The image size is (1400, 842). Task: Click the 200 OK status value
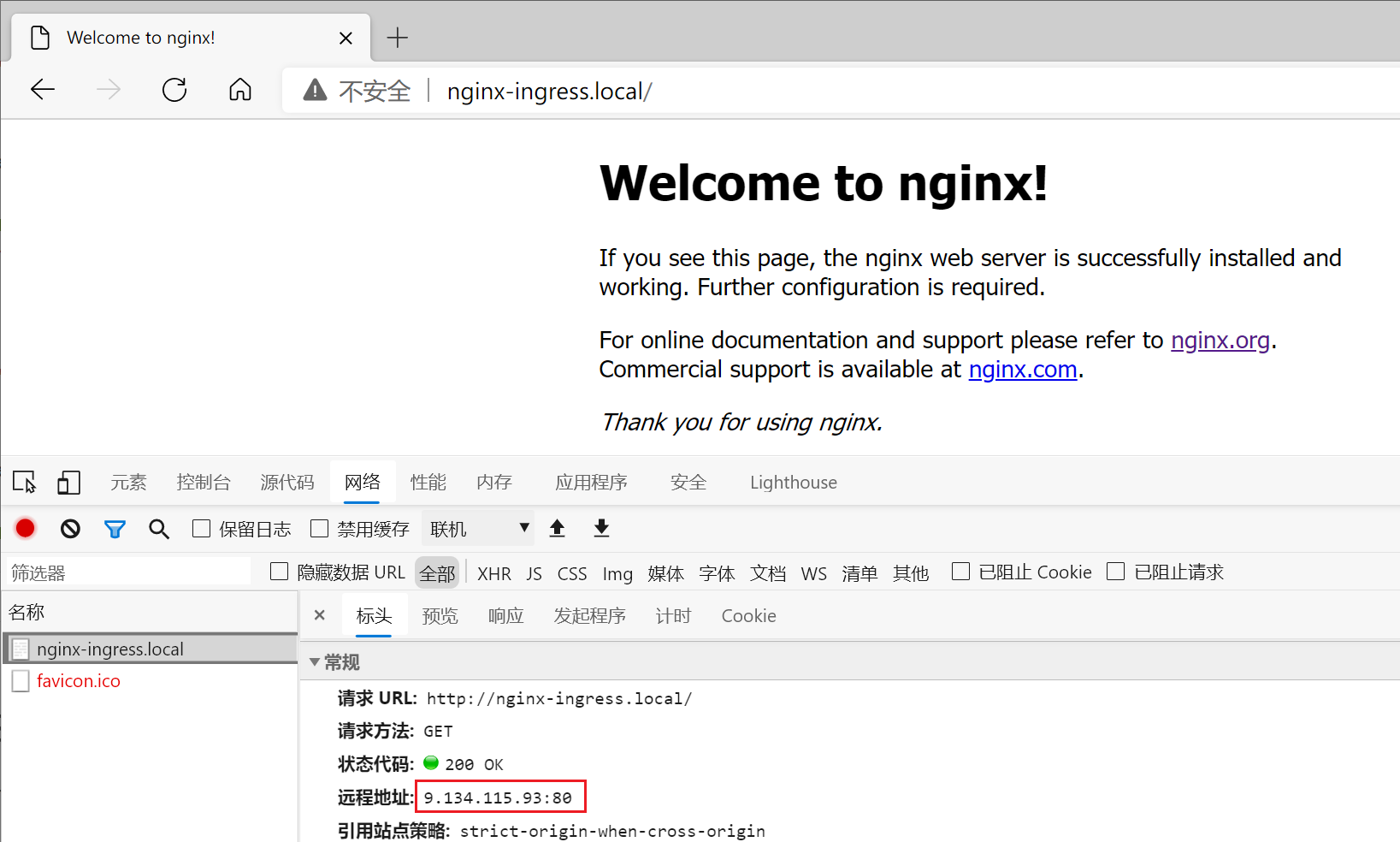(x=474, y=764)
